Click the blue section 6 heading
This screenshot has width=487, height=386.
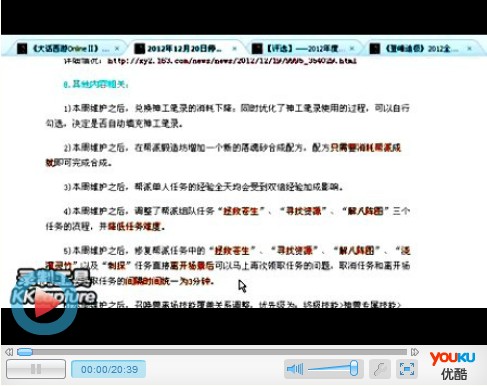(x=95, y=84)
